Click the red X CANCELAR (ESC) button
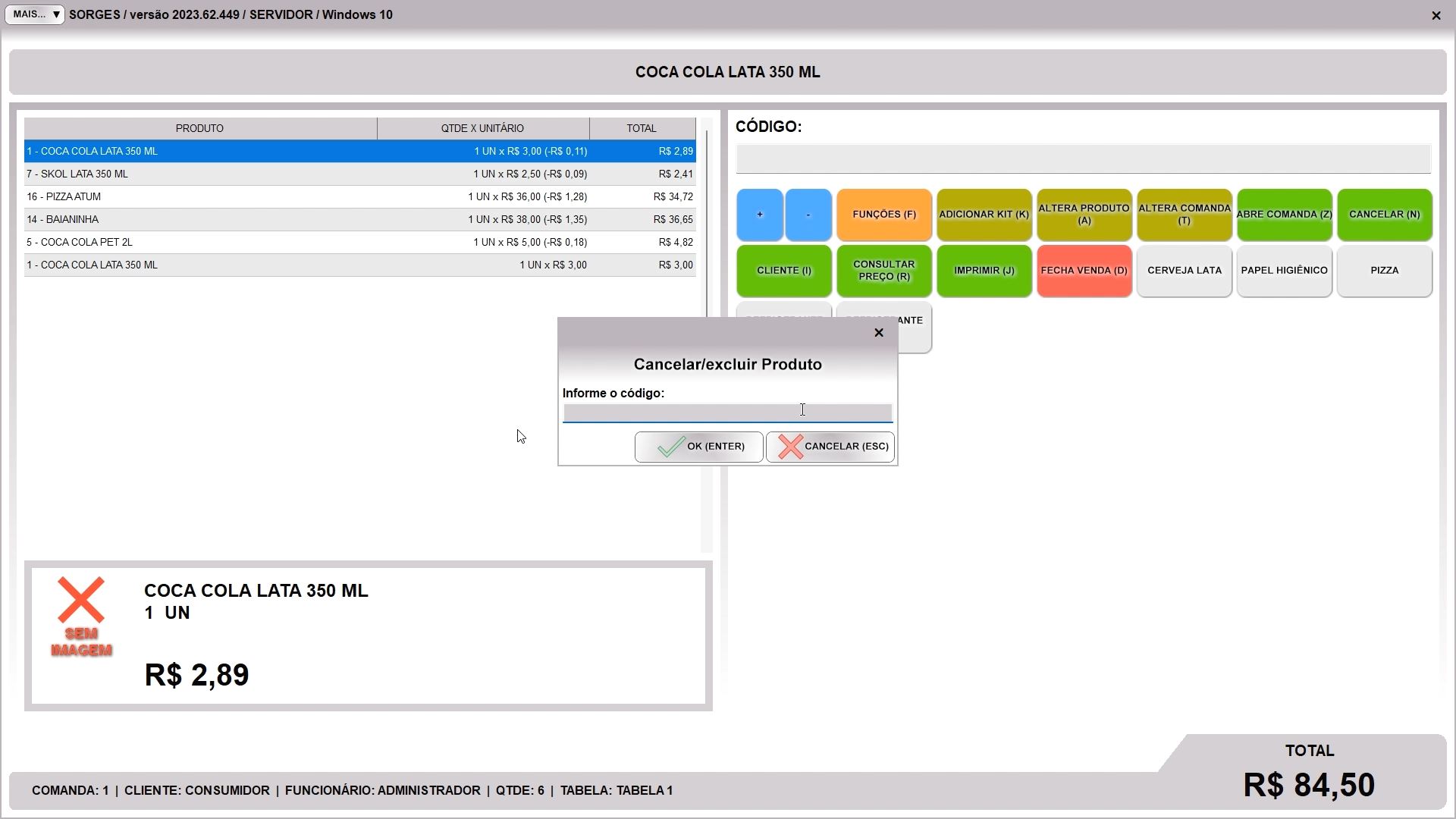1456x819 pixels. coord(830,447)
